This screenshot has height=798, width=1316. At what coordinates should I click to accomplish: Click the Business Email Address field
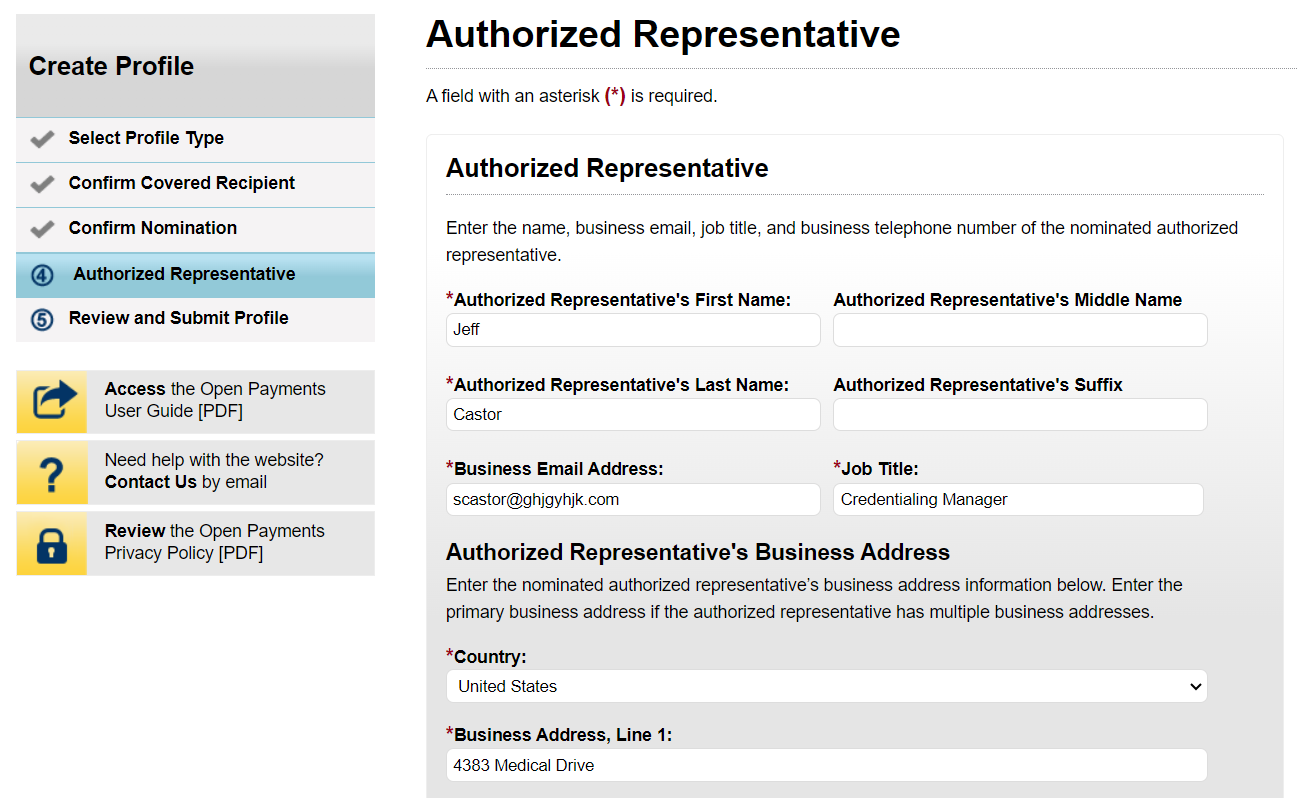click(633, 500)
